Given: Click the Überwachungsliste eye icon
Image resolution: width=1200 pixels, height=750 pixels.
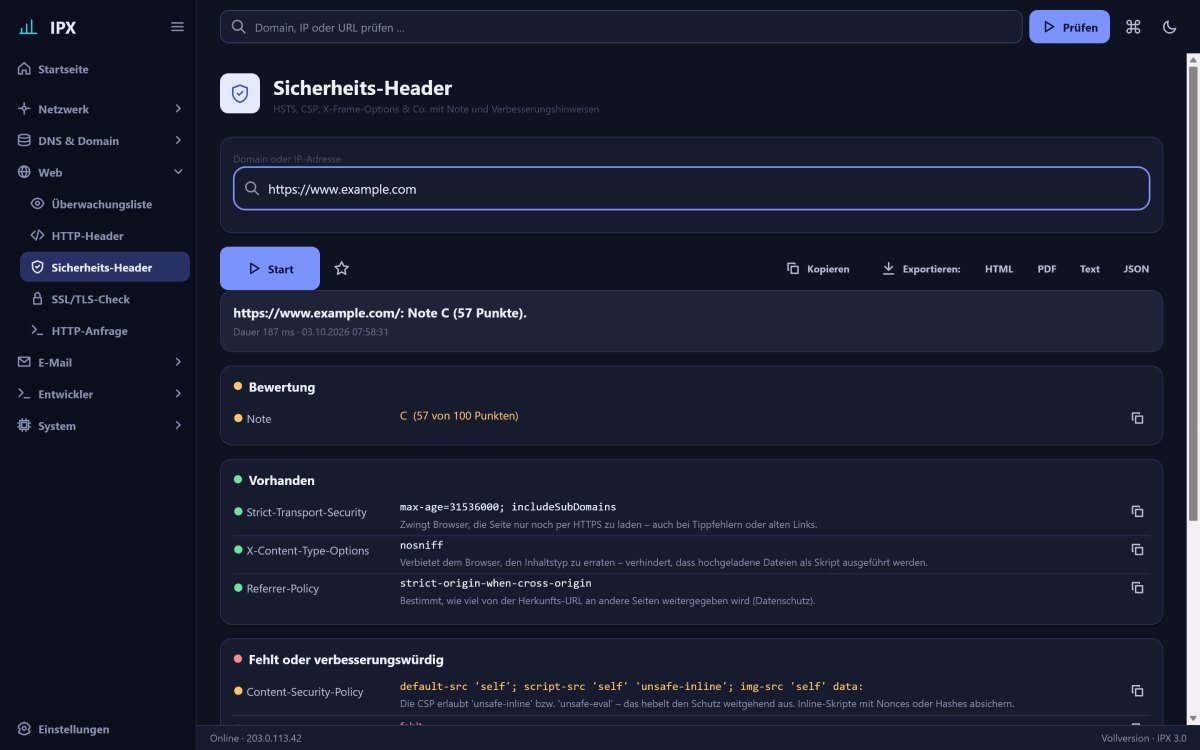Looking at the screenshot, I should 37,203.
